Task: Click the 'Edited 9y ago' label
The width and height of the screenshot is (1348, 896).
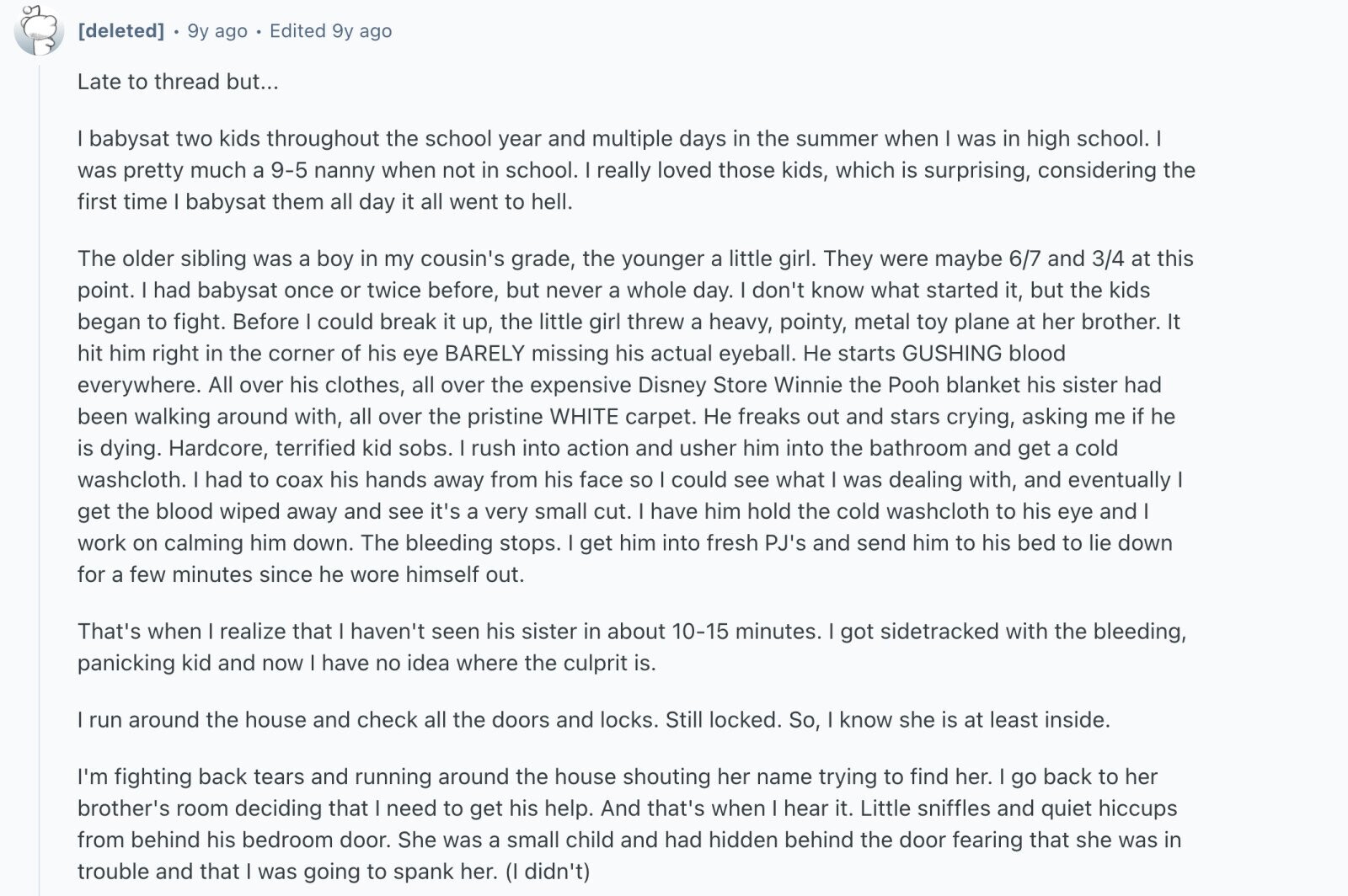Action: coord(330,31)
